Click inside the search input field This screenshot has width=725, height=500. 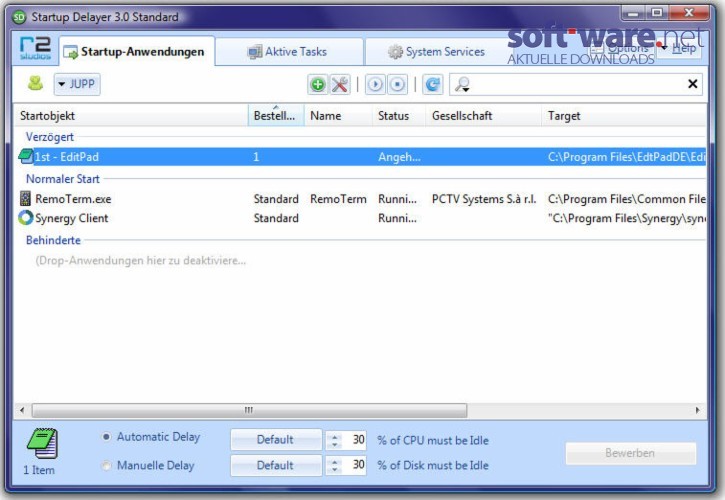click(578, 84)
